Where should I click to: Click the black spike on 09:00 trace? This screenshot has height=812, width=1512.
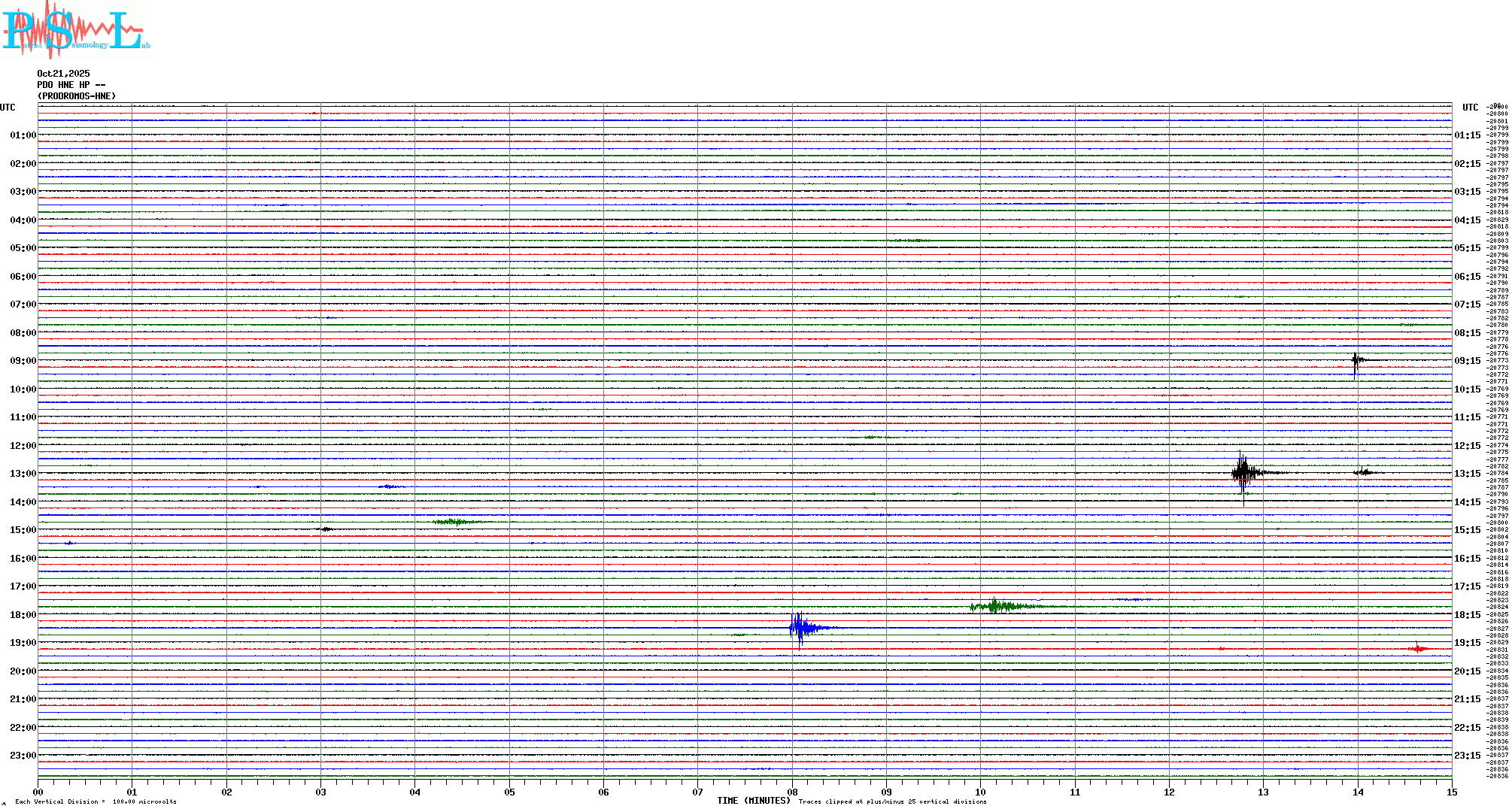click(x=1356, y=361)
